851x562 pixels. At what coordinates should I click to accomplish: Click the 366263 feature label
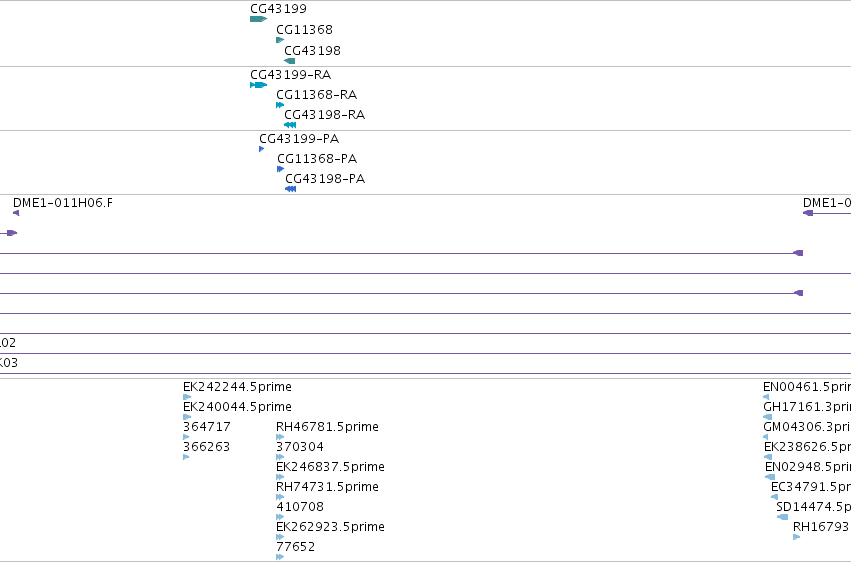pyautogui.click(x=206, y=447)
